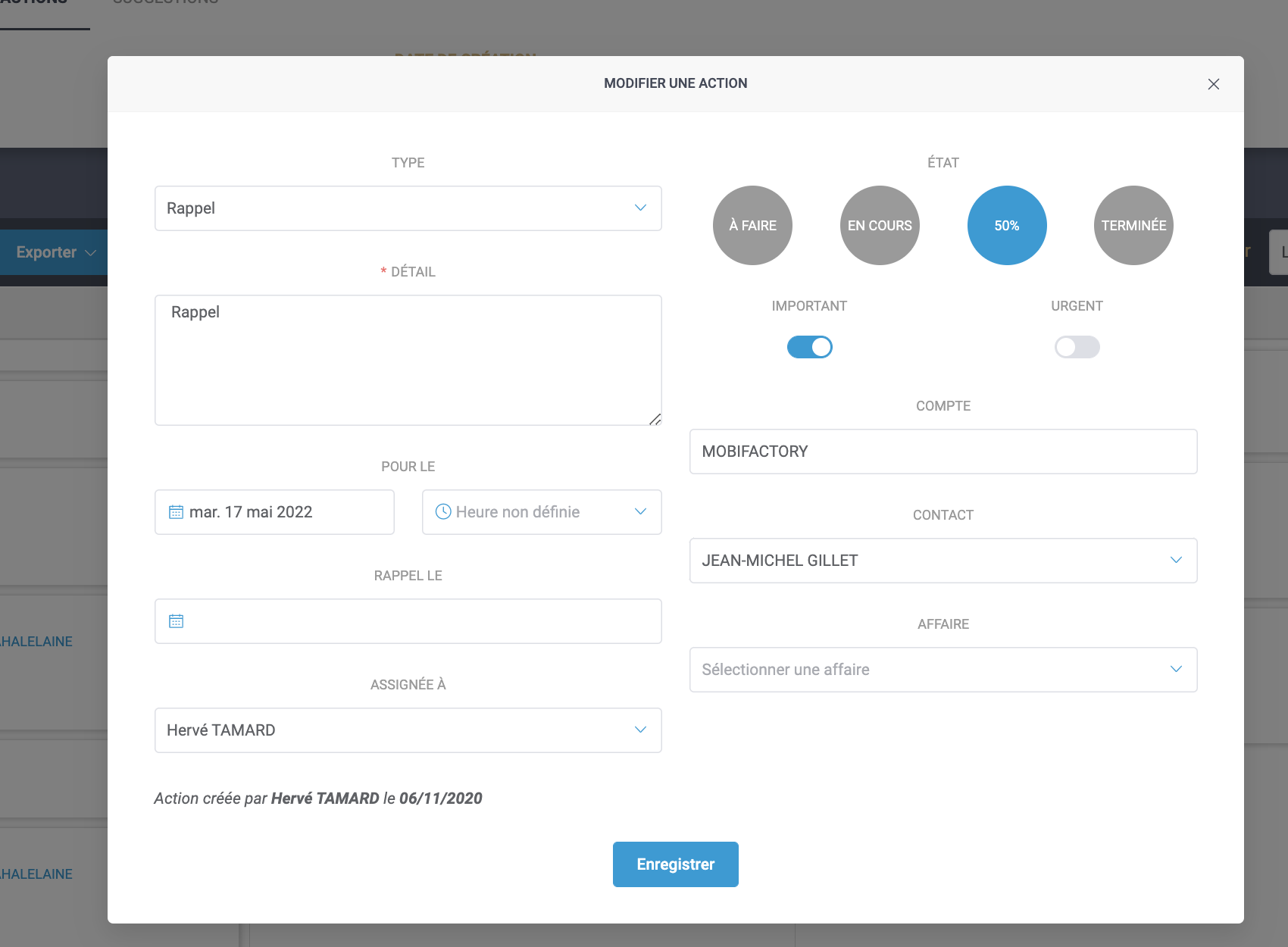Open the Assignée à dropdown
The image size is (1288, 947).
[408, 730]
